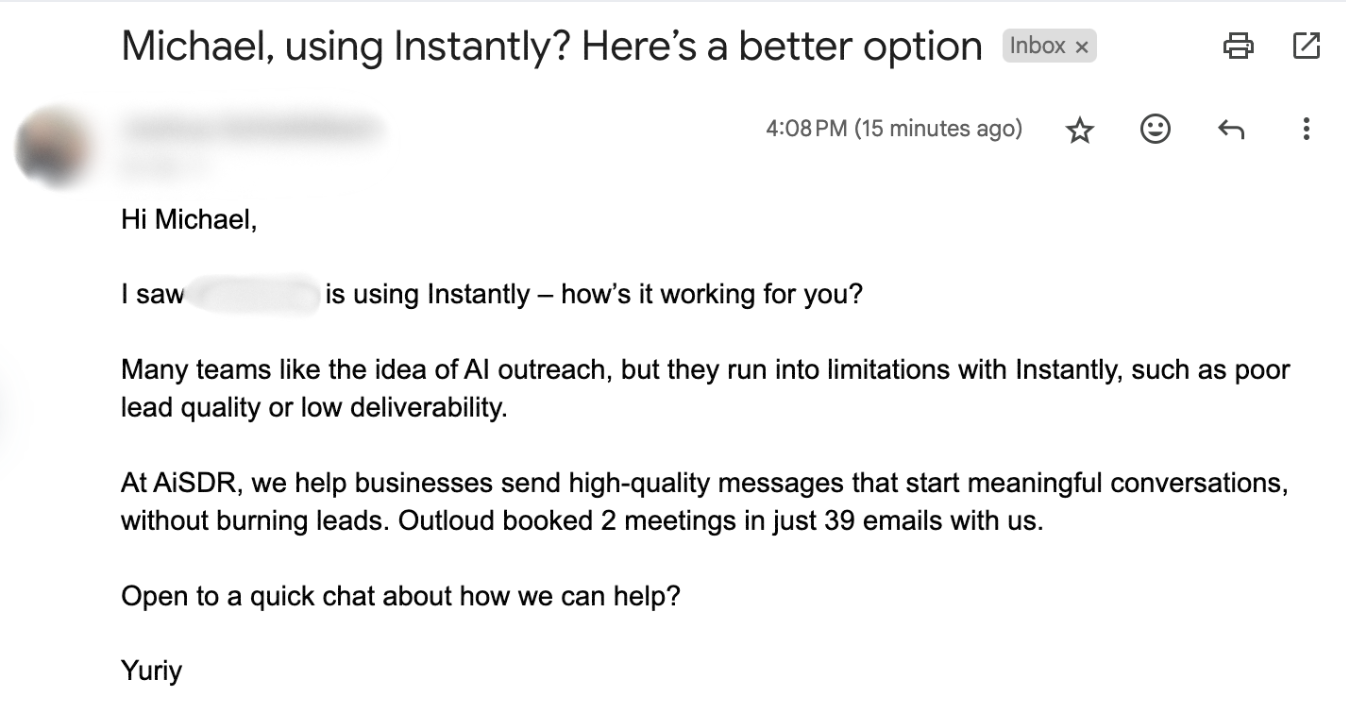Click the "Yuriy" signature
The height and width of the screenshot is (708, 1346).
pyautogui.click(x=151, y=670)
